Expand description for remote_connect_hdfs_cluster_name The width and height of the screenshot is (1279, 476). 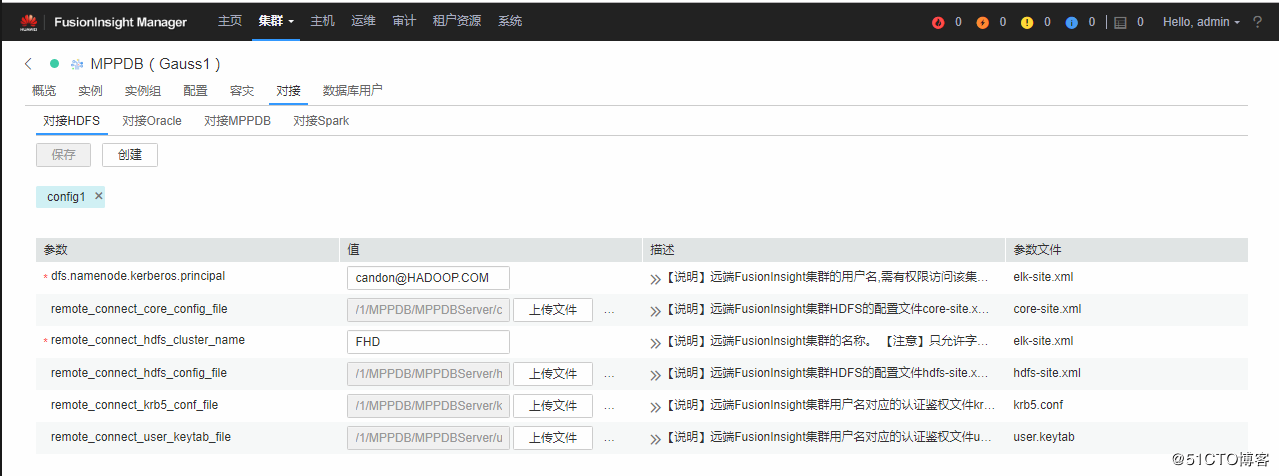[x=655, y=342]
